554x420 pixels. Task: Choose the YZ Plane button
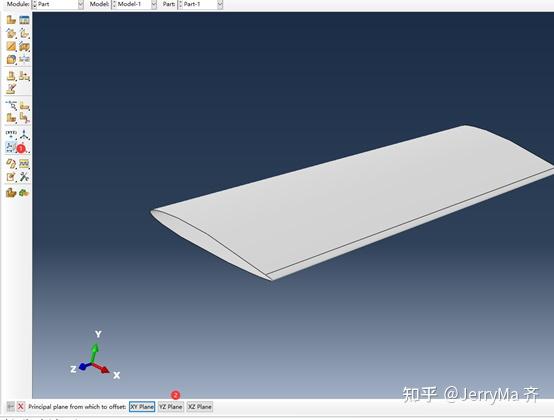(171, 407)
